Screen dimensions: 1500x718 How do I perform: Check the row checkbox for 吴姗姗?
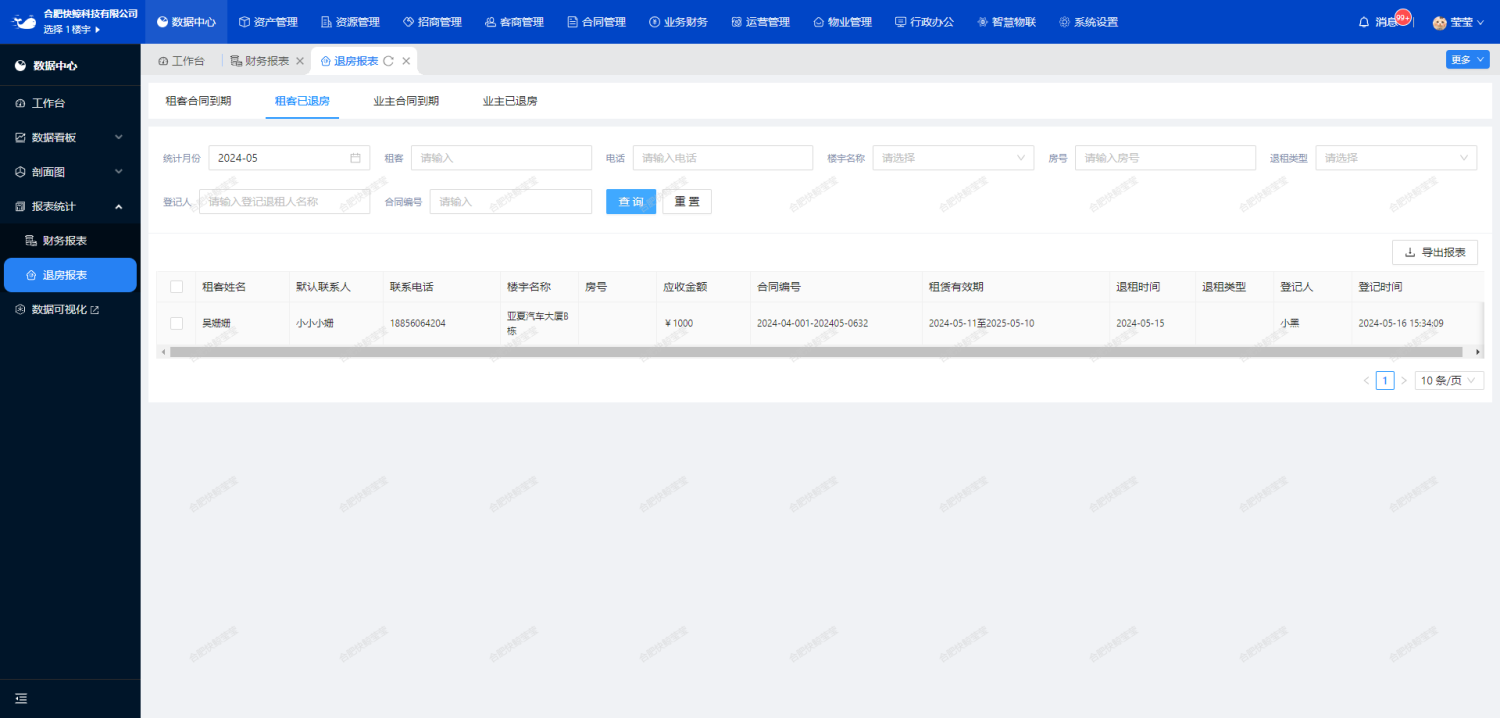(177, 323)
